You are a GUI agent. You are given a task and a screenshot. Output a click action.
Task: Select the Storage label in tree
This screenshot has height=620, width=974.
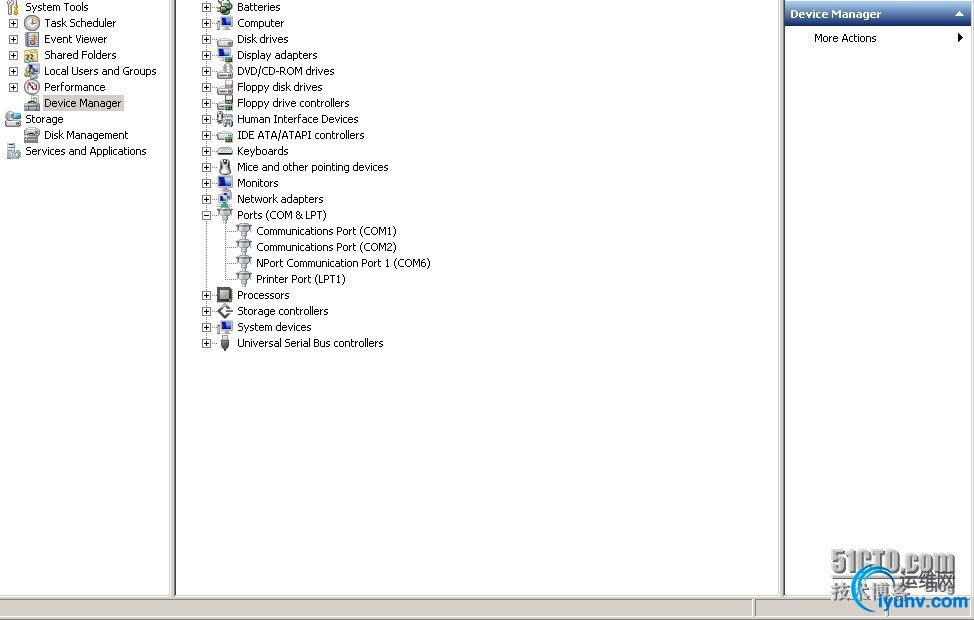tap(44, 119)
